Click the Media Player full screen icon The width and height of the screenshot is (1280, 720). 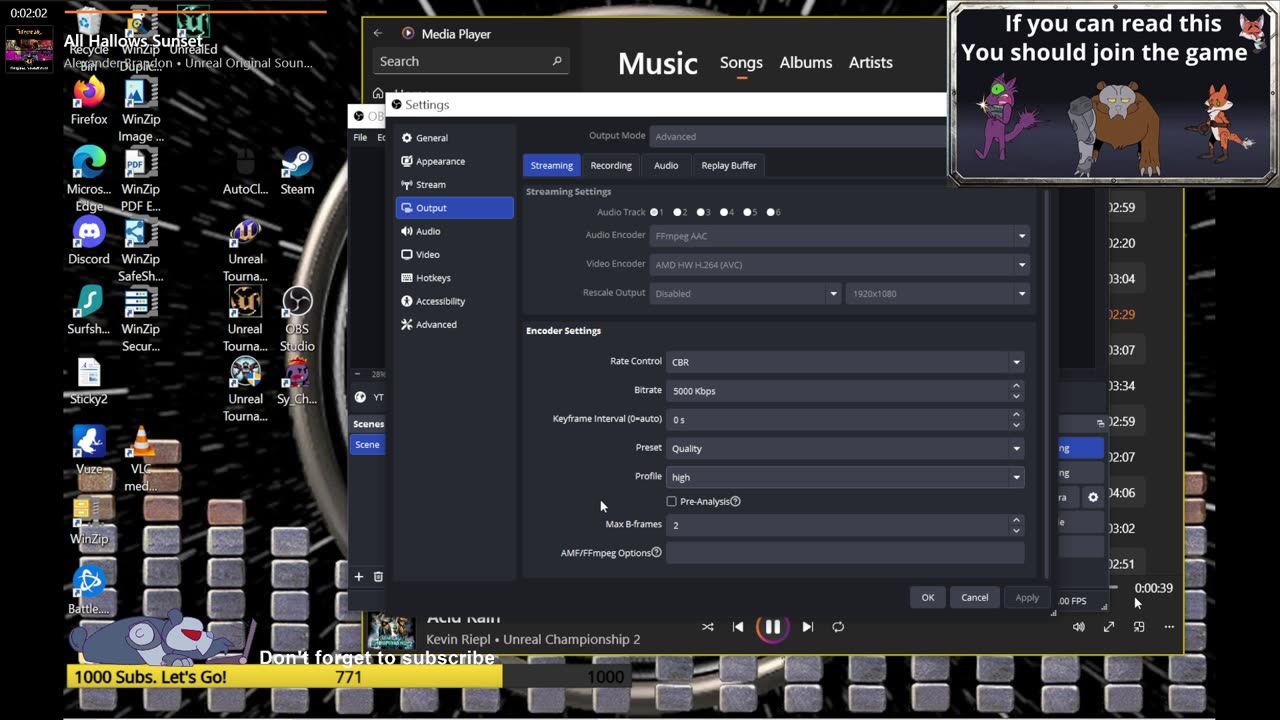(x=1109, y=627)
